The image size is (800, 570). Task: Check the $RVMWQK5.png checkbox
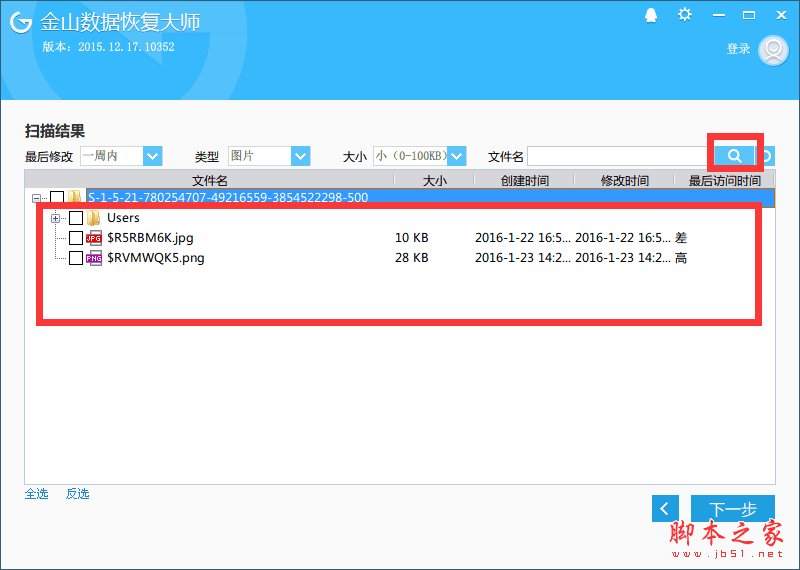[76, 258]
